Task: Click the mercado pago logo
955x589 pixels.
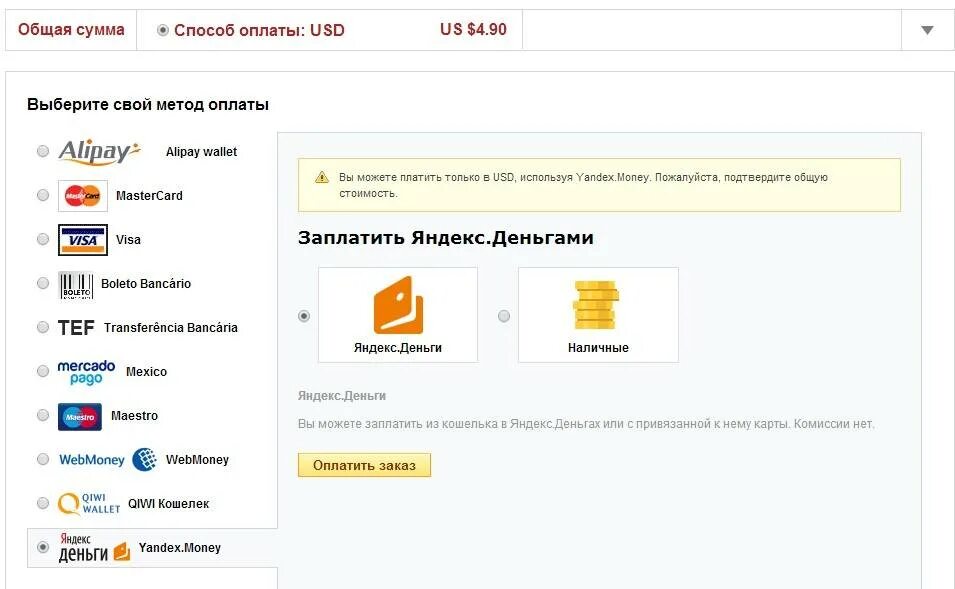Action: [86, 372]
